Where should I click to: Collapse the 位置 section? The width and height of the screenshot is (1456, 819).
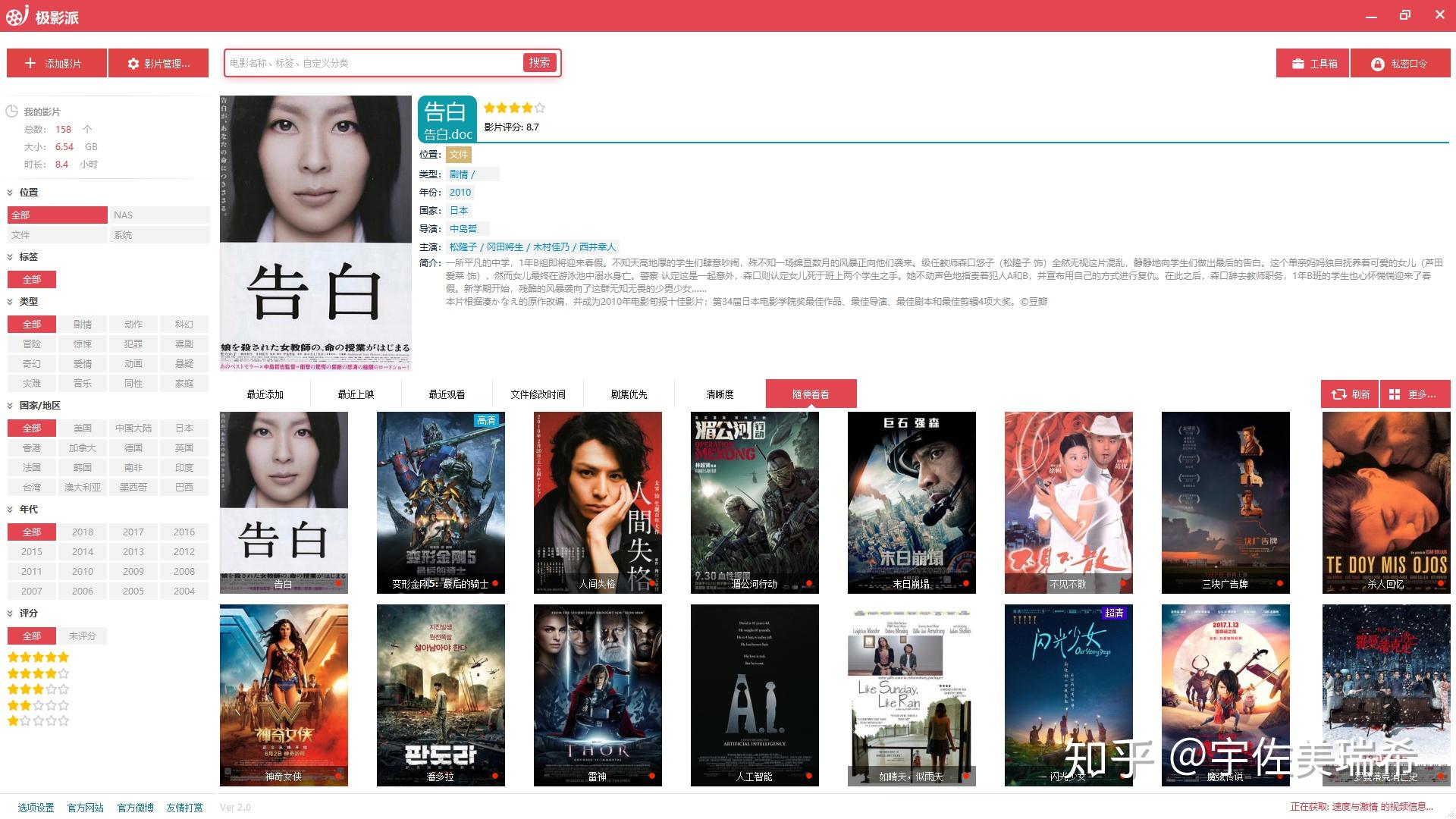point(11,193)
